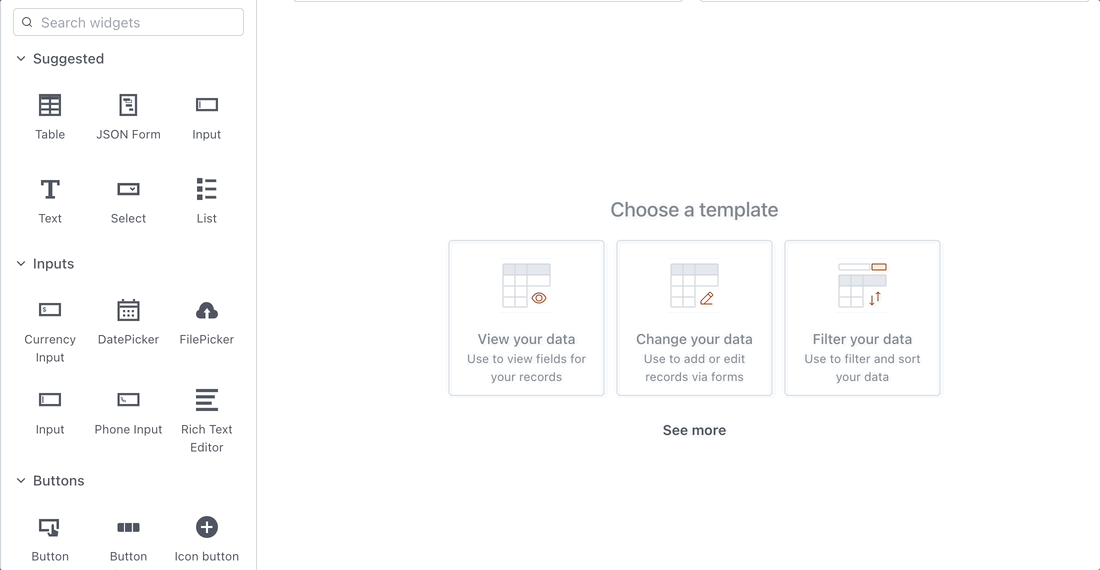Select the Filter your data template

[x=862, y=318]
